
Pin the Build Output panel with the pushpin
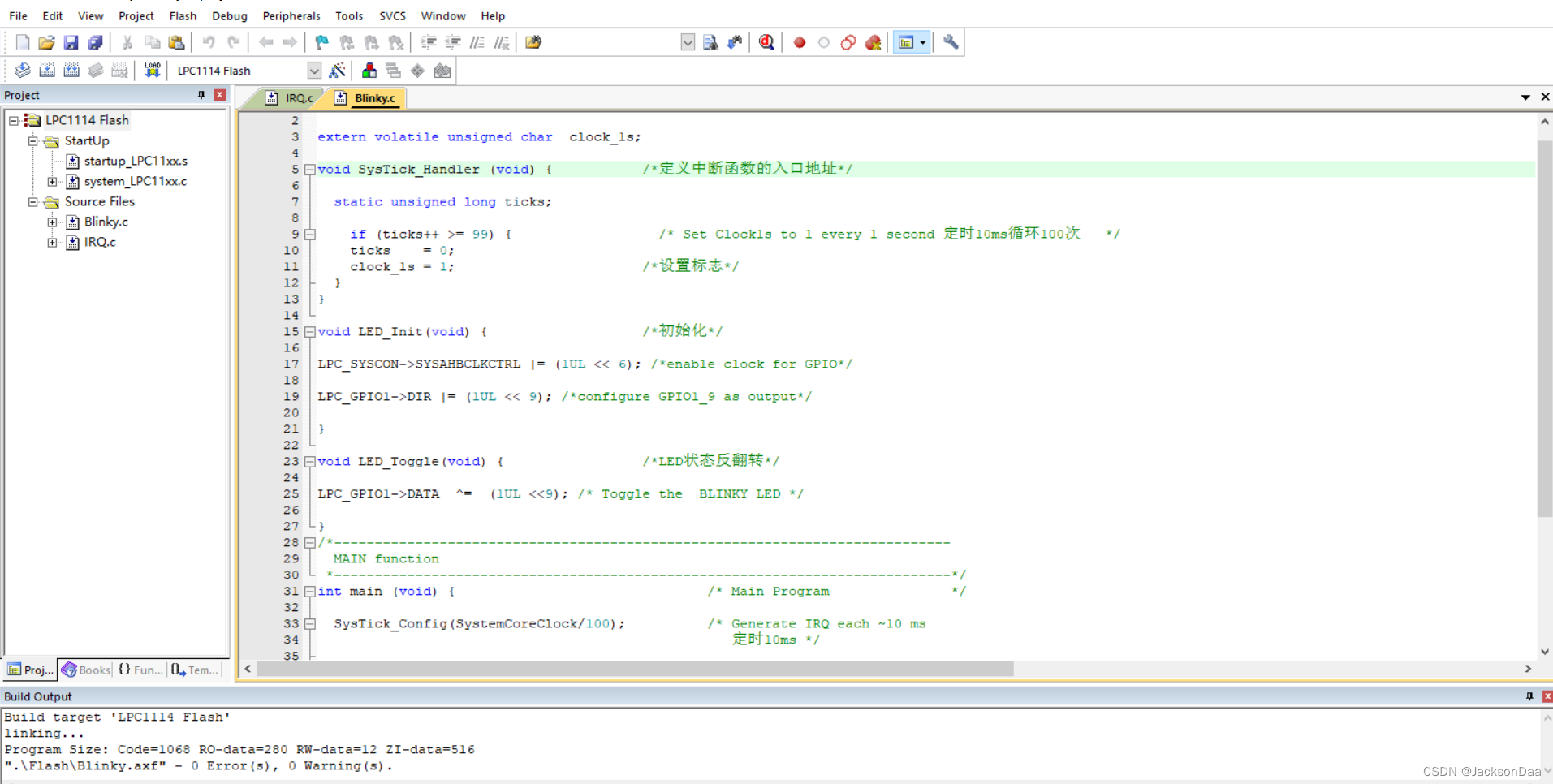1529,696
